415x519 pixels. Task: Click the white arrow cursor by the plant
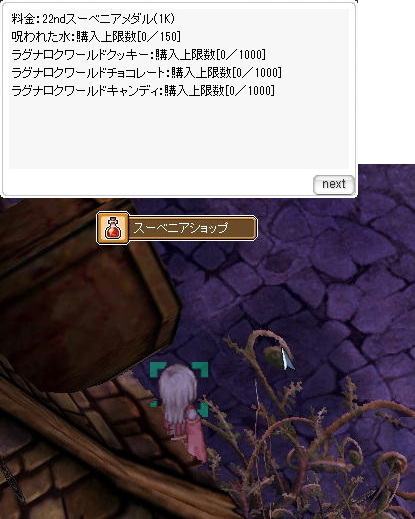(287, 359)
